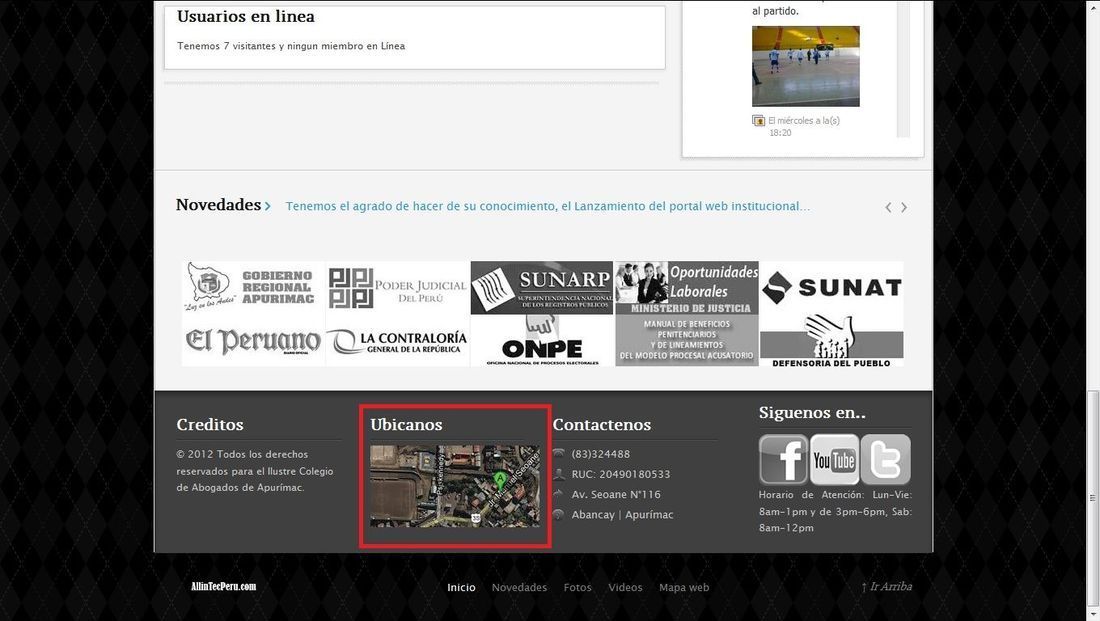
Task: Open the indoor court photo thumbnail
Action: [x=805, y=66]
